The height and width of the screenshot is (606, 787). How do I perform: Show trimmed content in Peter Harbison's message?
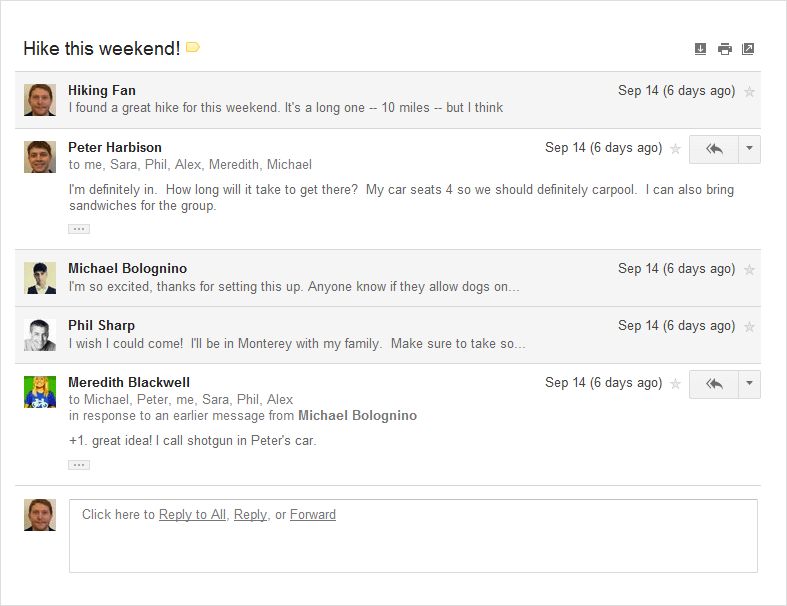(x=79, y=229)
